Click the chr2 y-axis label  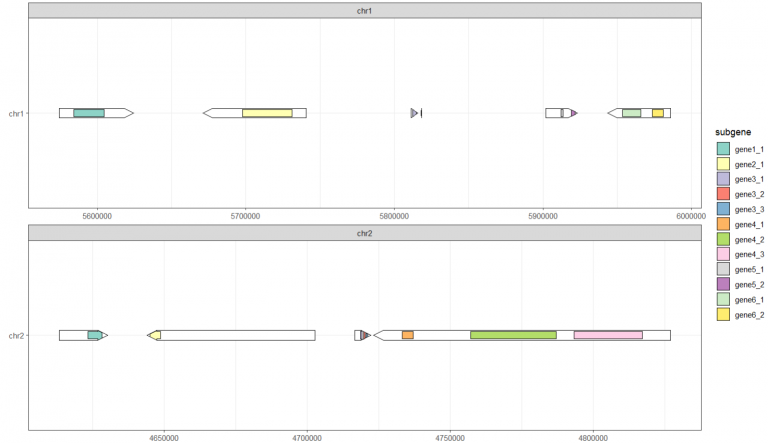(16, 335)
